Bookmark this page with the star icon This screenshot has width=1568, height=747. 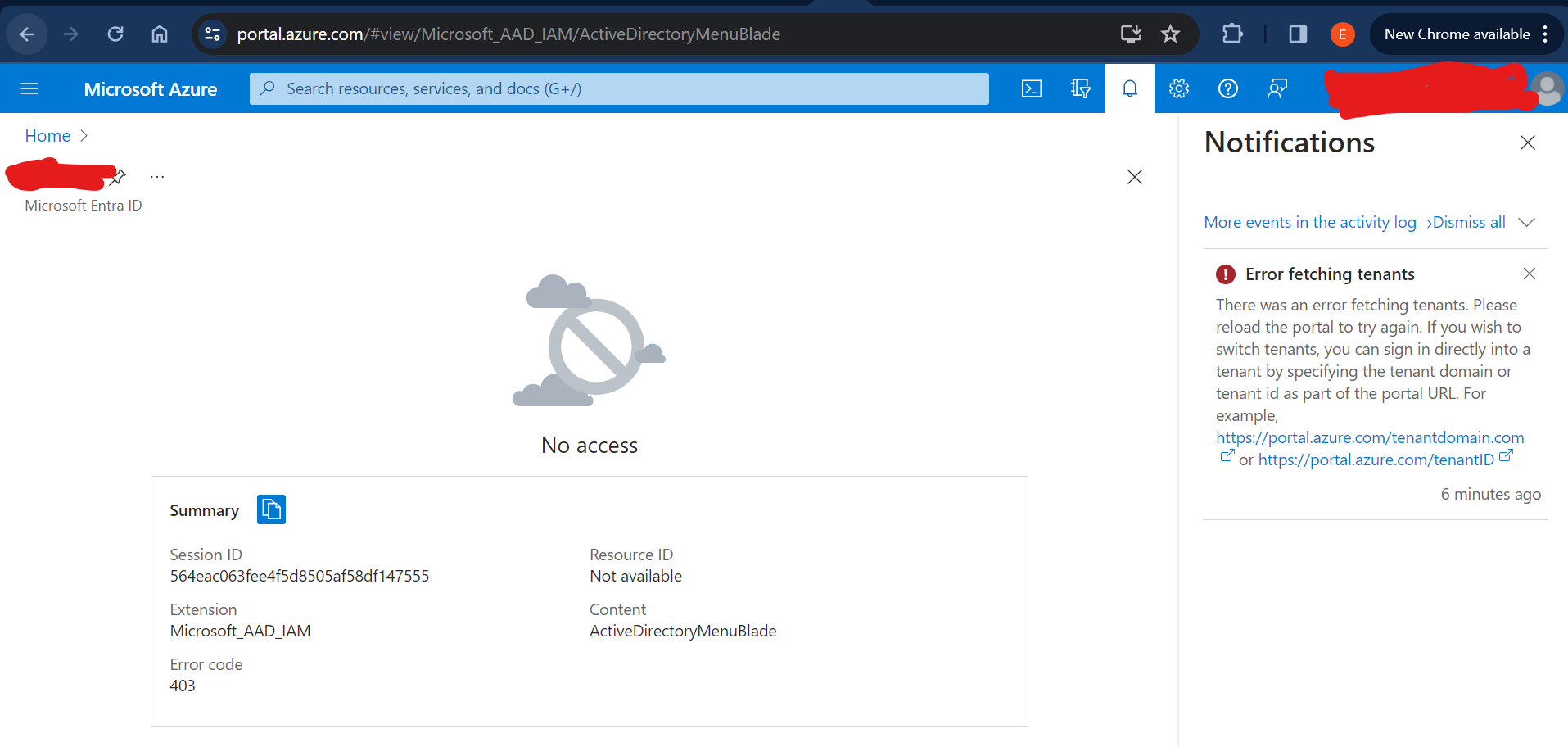point(1170,34)
